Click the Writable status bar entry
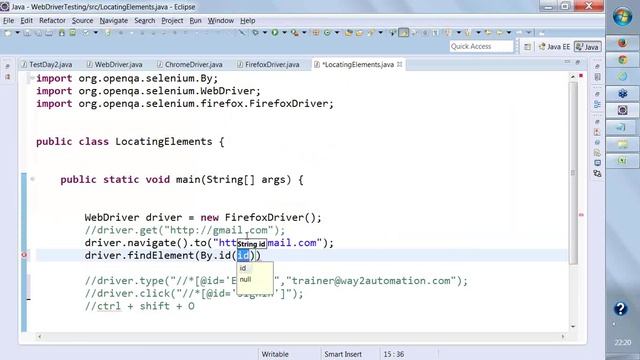Image resolution: width=640 pixels, height=360 pixels. click(275, 354)
